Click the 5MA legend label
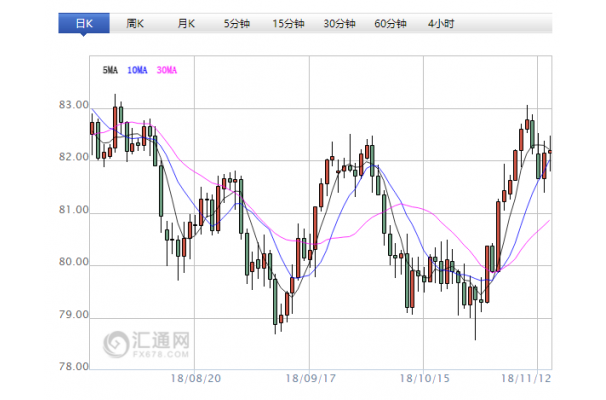Screen dimensions: 606x400 click(110, 70)
